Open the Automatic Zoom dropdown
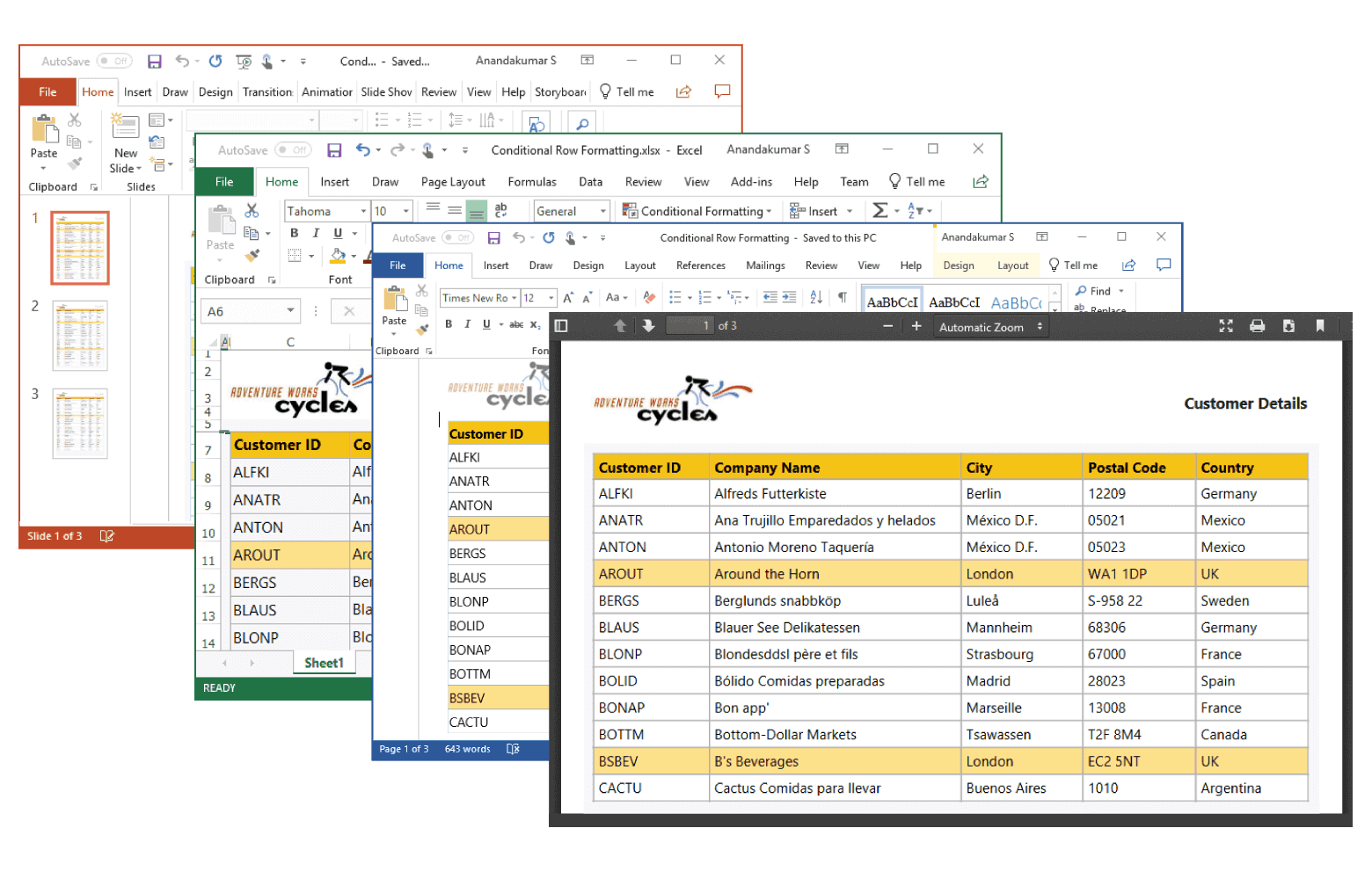The image size is (1372, 879). click(x=990, y=327)
